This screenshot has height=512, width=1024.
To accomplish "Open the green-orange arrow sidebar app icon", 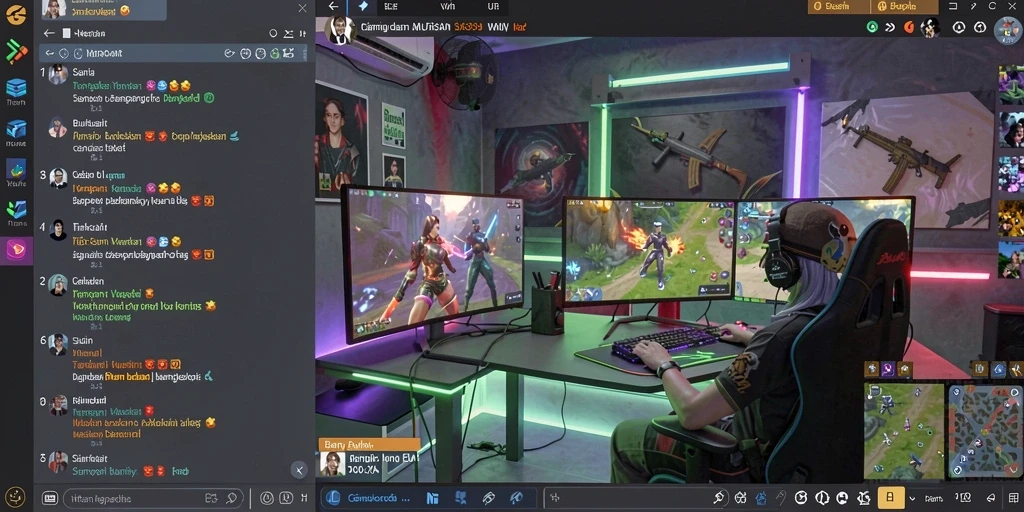I will coord(16,51).
